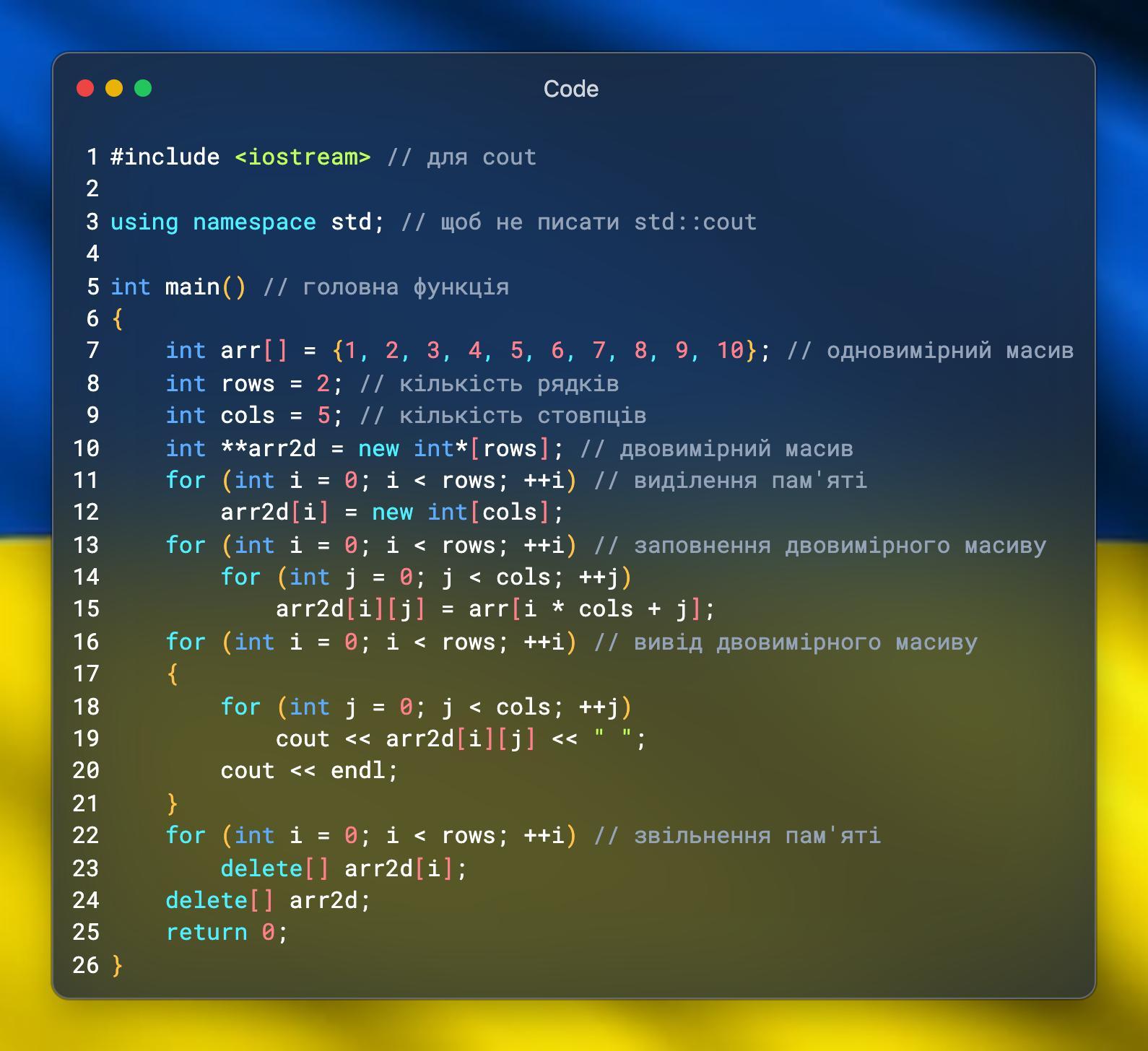Click the "main()" function name
1148x1051 pixels.
[x=206, y=287]
